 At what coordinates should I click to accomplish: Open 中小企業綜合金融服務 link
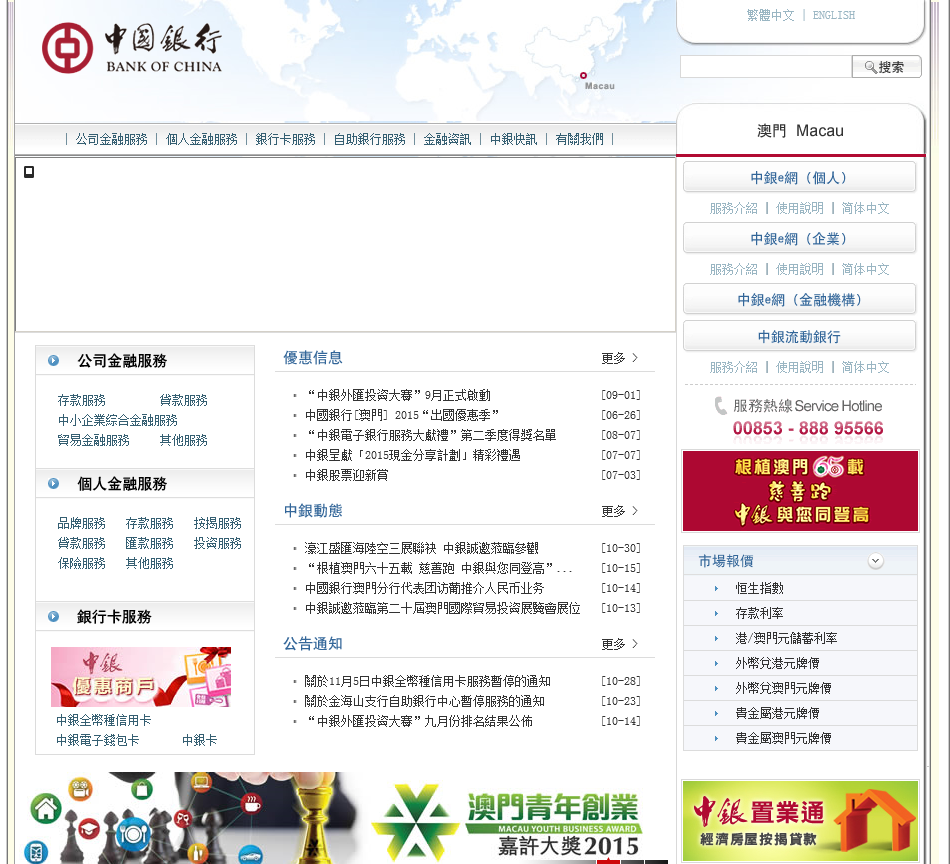tap(118, 420)
